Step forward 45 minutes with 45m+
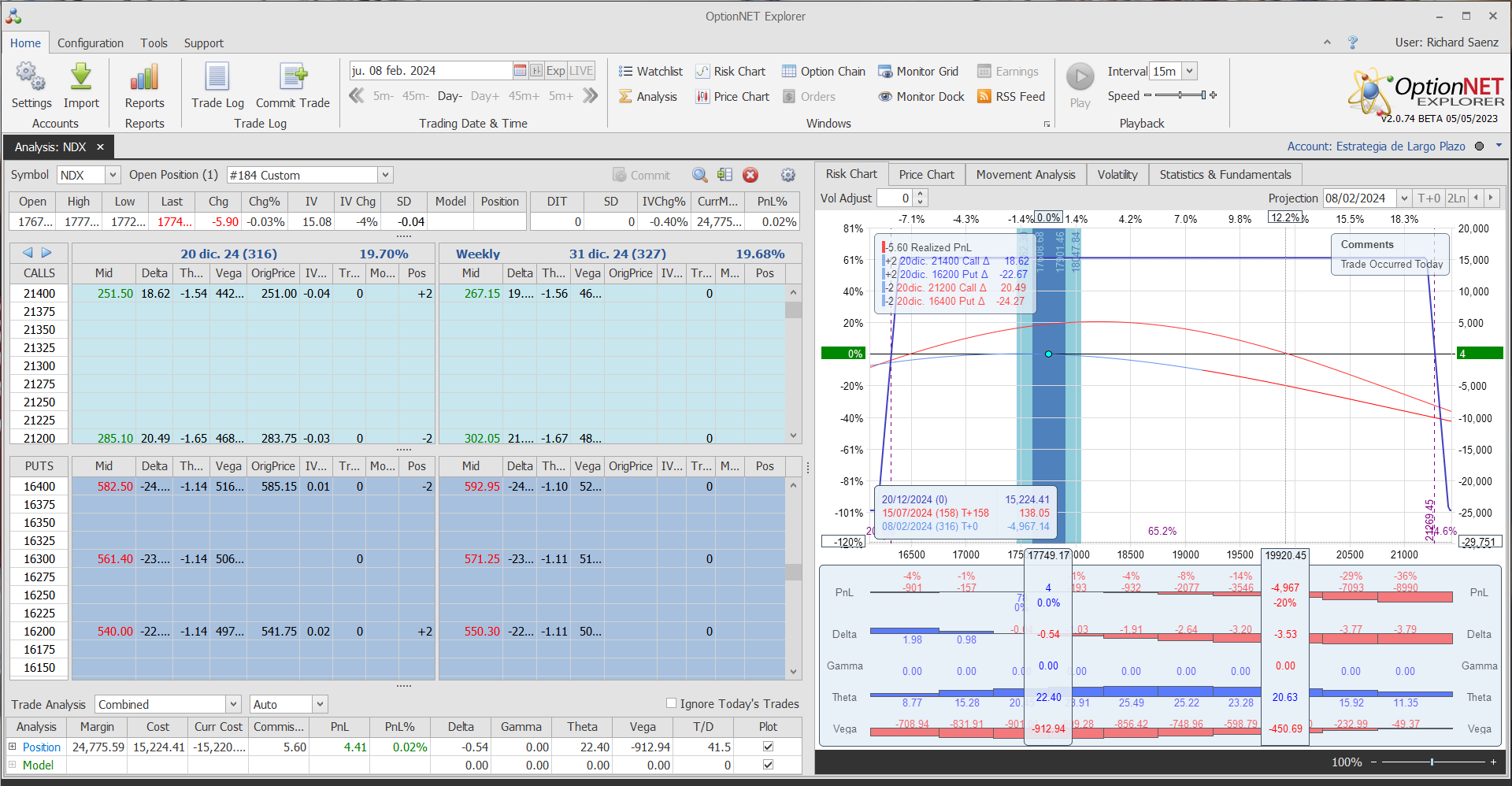Screen dimensions: 1512x786 [x=524, y=96]
